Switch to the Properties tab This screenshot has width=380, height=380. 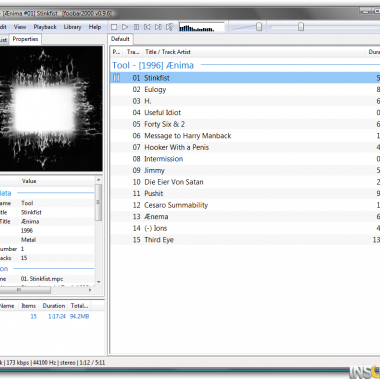pyautogui.click(x=25, y=39)
